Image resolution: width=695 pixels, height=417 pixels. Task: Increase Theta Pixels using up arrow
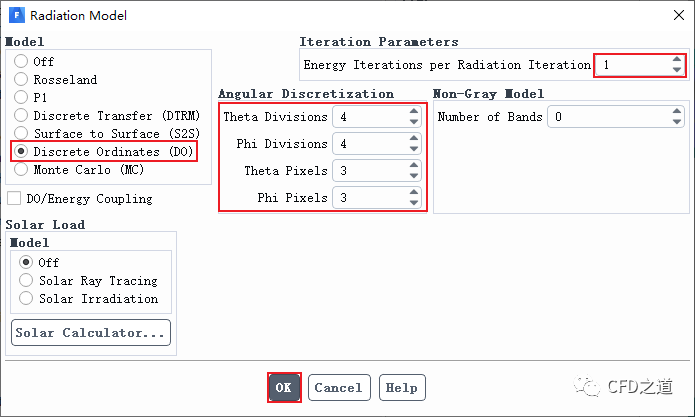pos(414,166)
